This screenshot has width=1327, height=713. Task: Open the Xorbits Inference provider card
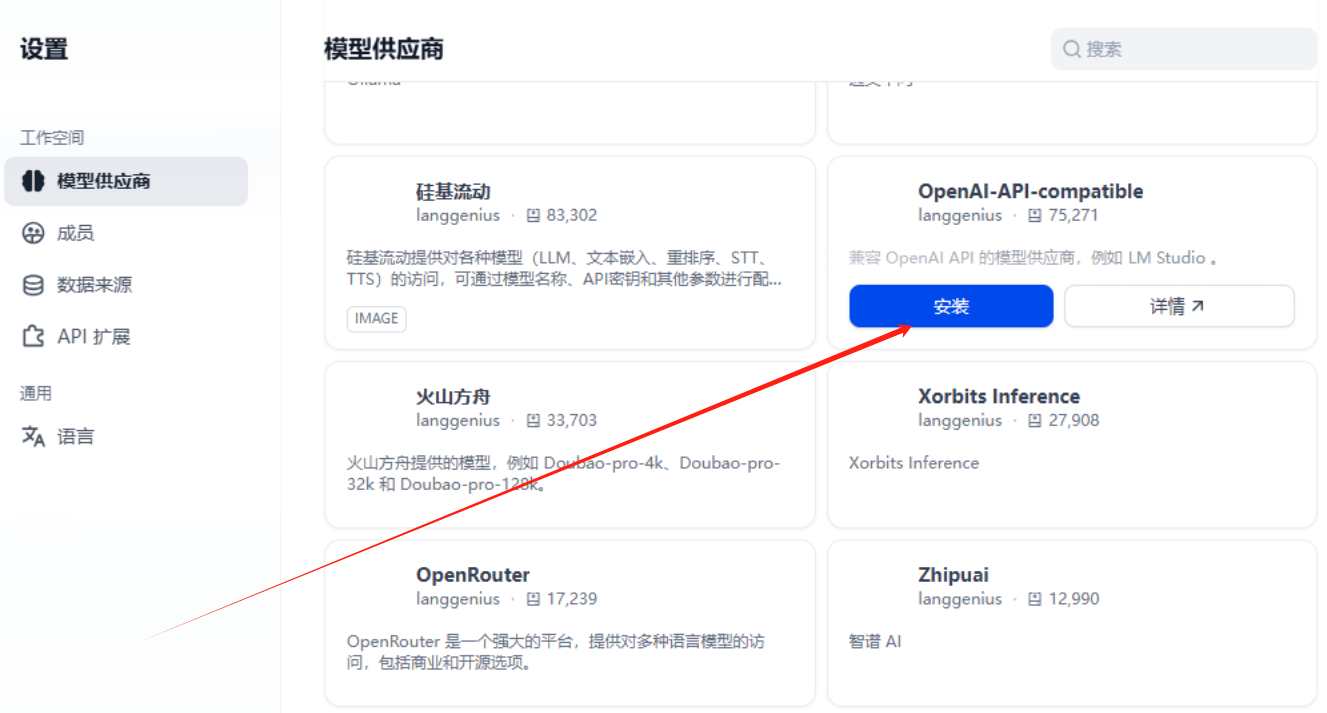click(1072, 444)
